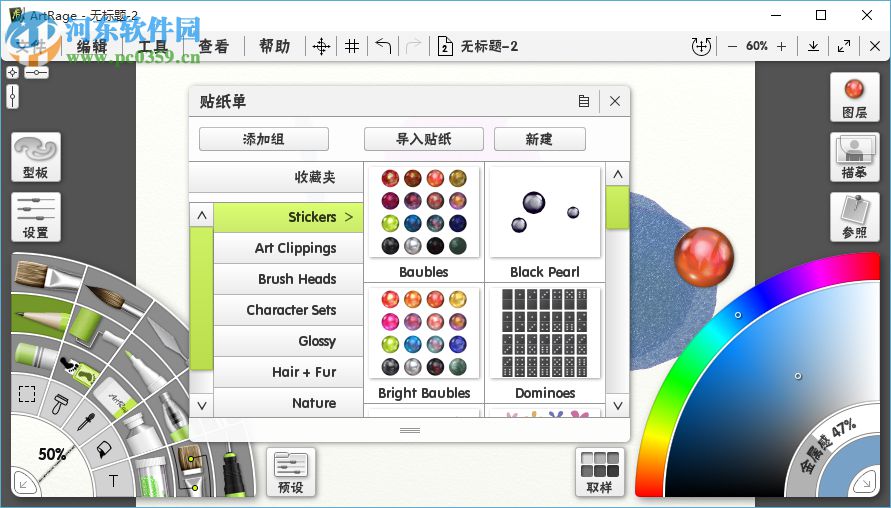Open the 型板 (Stencils) panel
Screen dimensions: 891x508
[36, 157]
